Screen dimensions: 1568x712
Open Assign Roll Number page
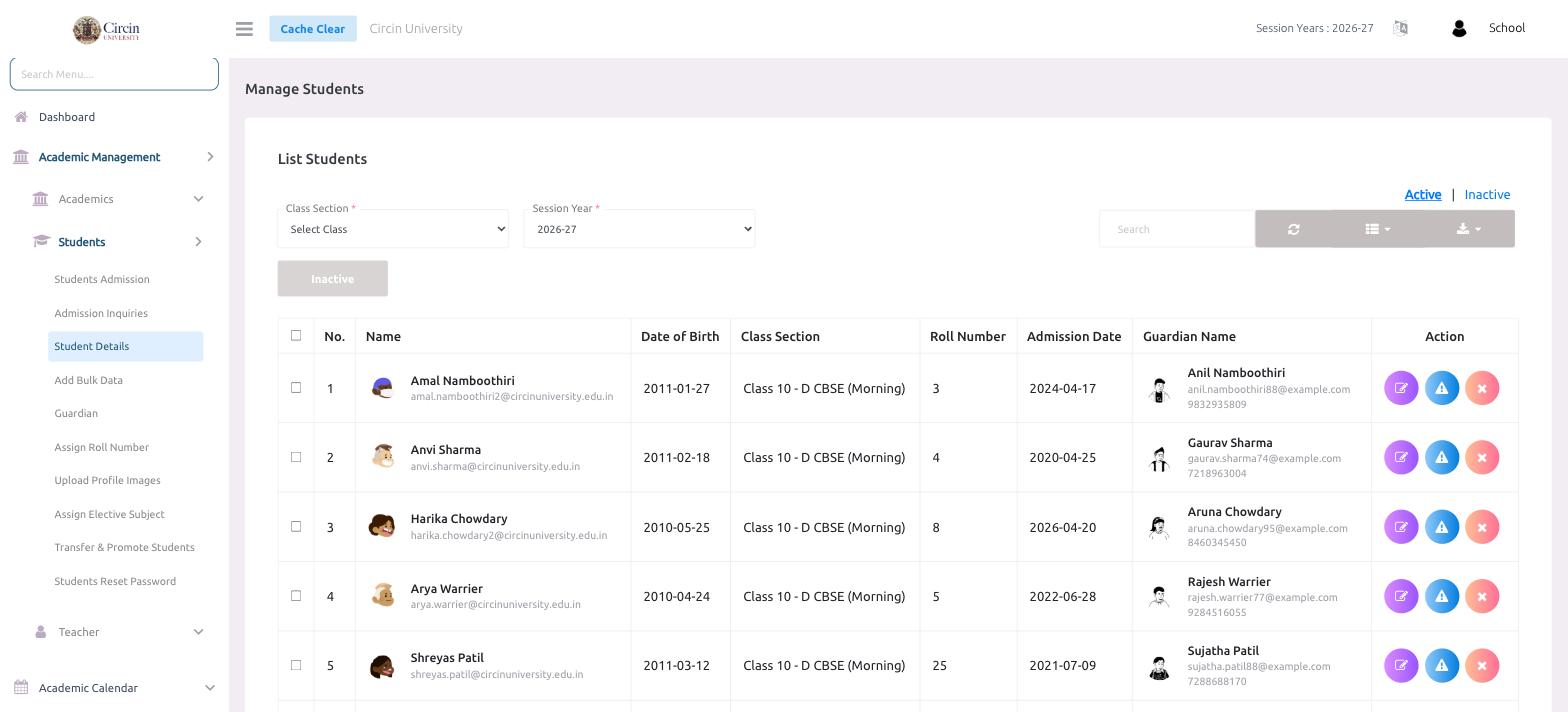pyautogui.click(x=101, y=447)
